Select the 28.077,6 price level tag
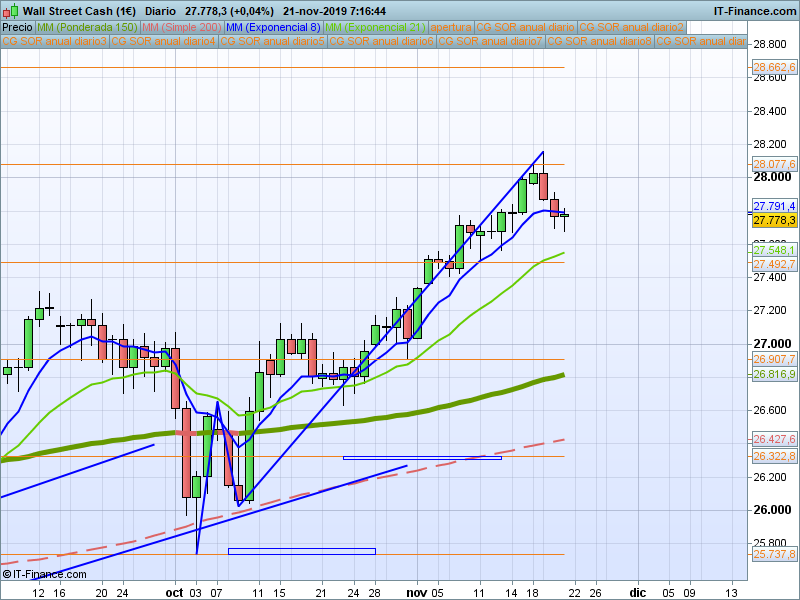The image size is (800, 600). click(774, 164)
